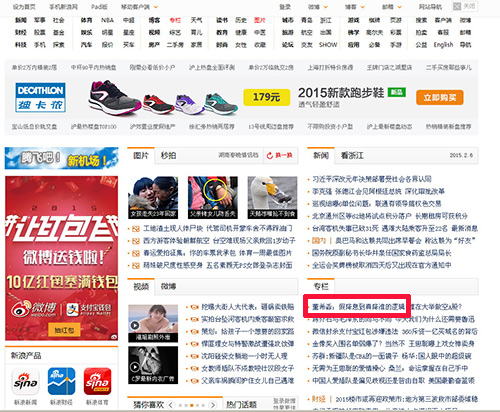
Task: Click the Decathlon logo in the banner
Action: coord(40,97)
